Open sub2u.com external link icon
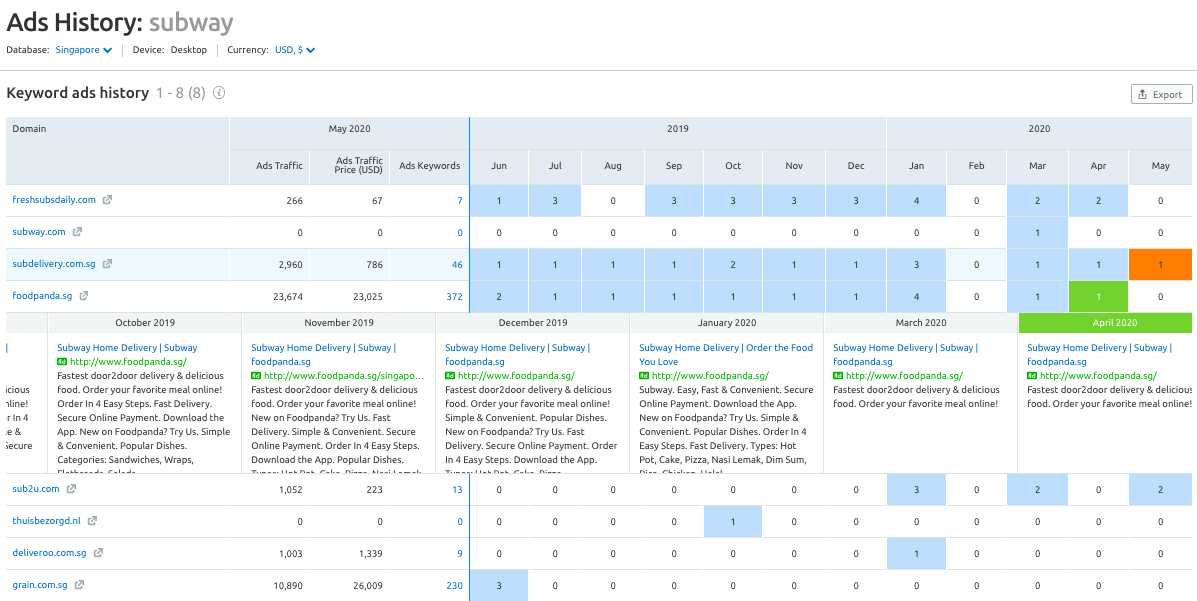This screenshot has width=1197, height=601. [71, 489]
